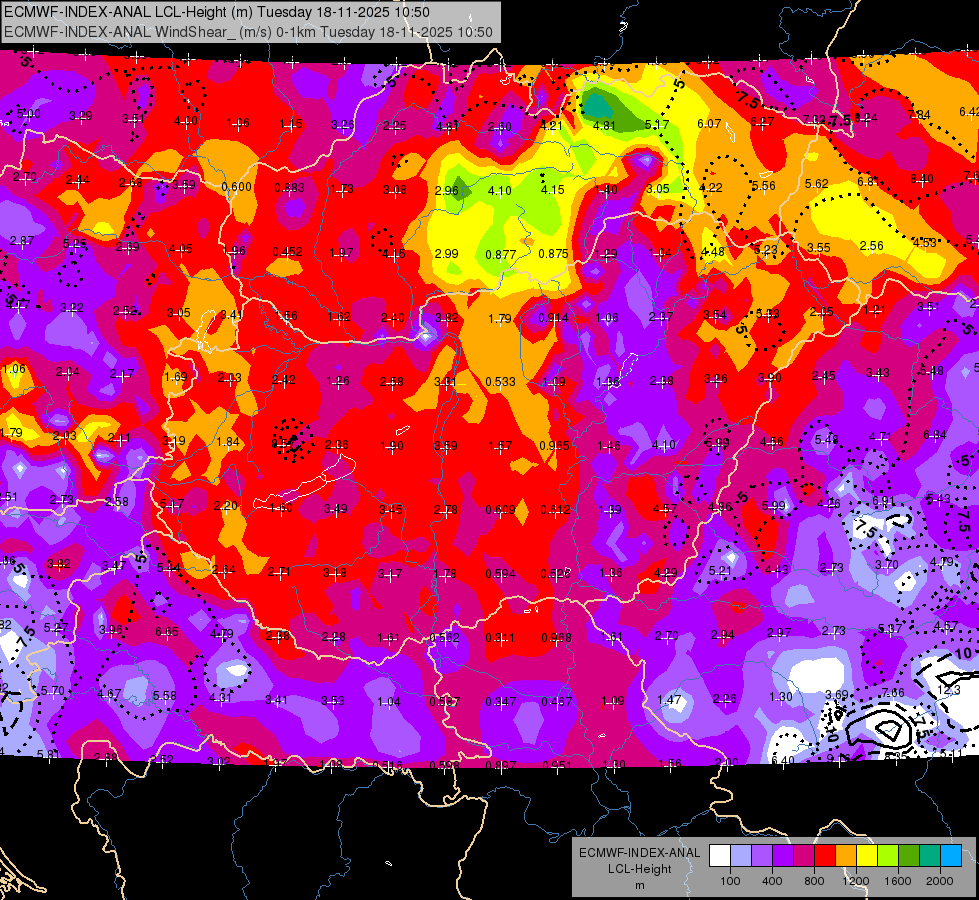
Task: Click the value 3.55
Action: [x=819, y=248]
